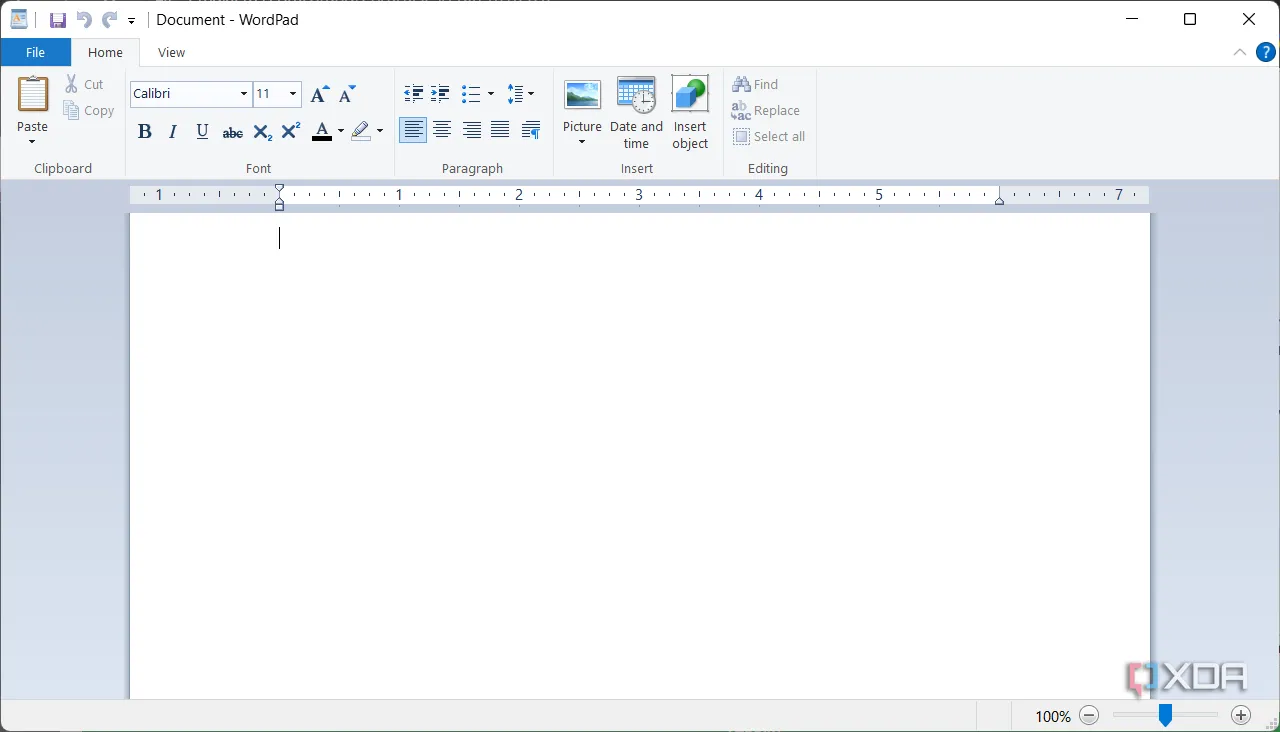
Task: Click into the font size 11 field
Action: pyautogui.click(x=269, y=94)
